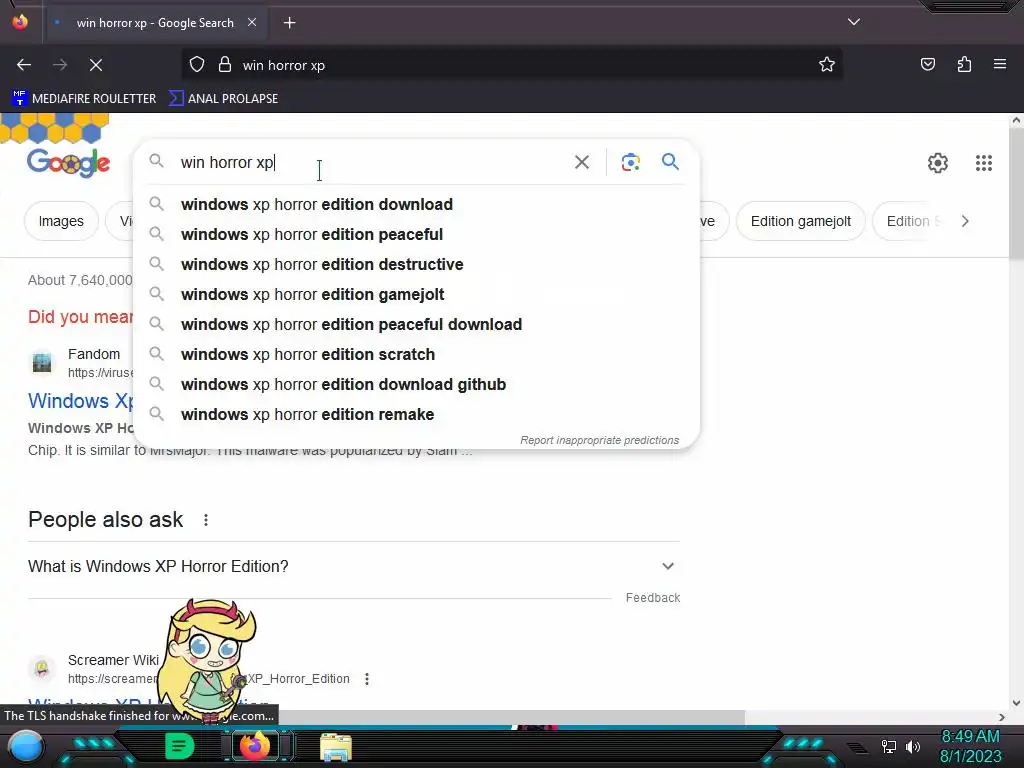Viewport: 1024px width, 768px height.
Task: Open the ANAL PROLAPSE bookmark
Action: point(224,99)
